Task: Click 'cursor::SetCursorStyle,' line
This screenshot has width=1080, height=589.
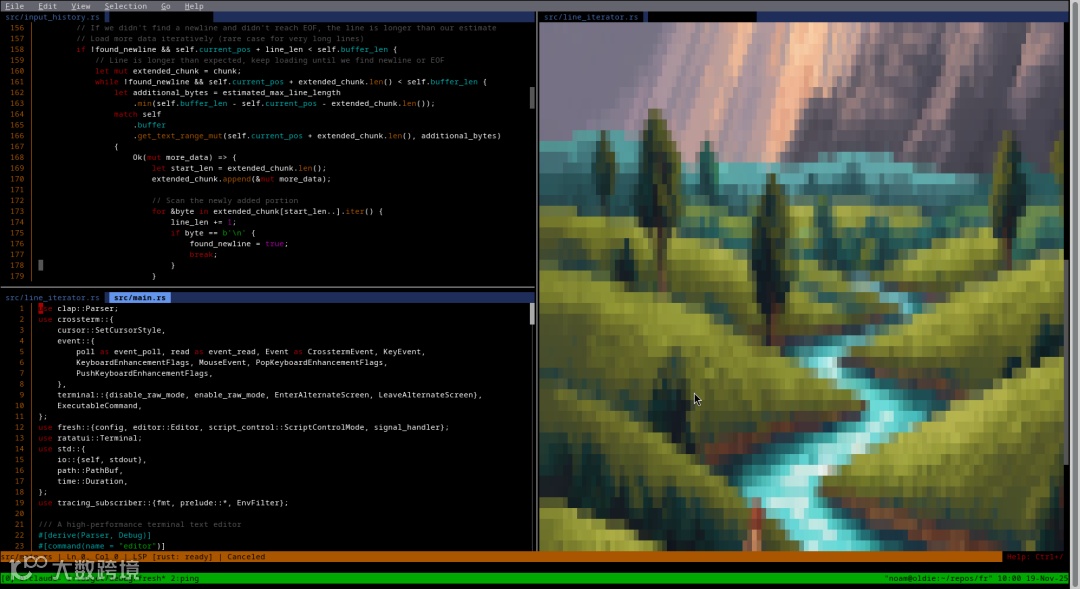Action: tap(112, 330)
